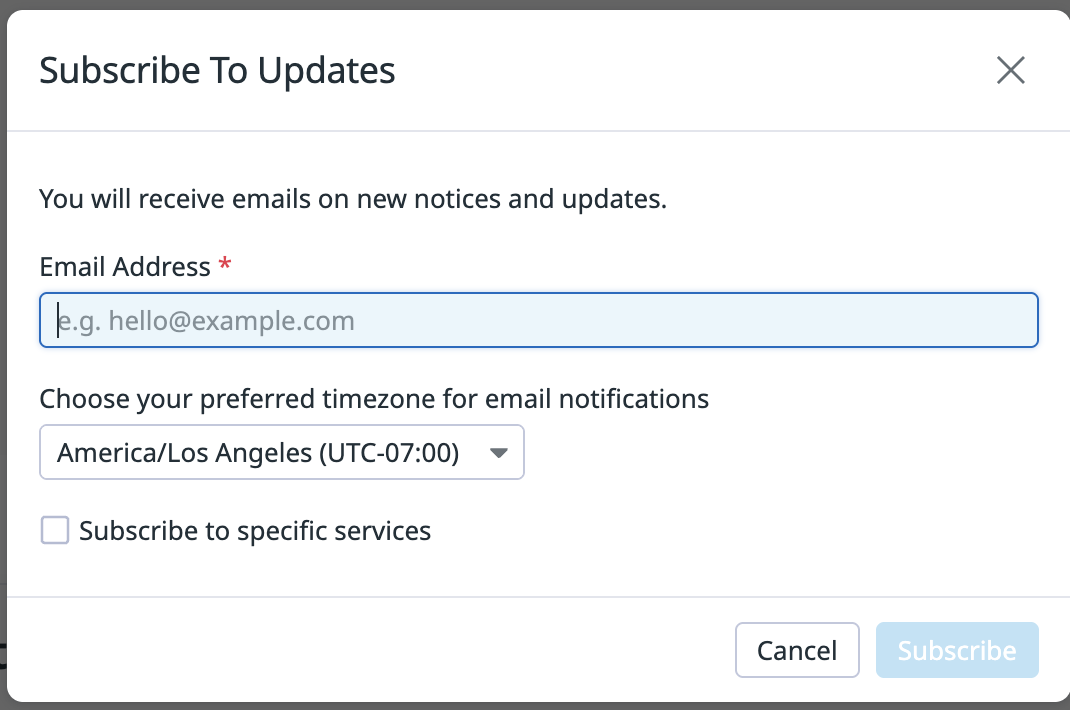Screen dimensions: 1070x710
Task: Click dimmed backdrop above the dialog
Action: coord(535,4)
